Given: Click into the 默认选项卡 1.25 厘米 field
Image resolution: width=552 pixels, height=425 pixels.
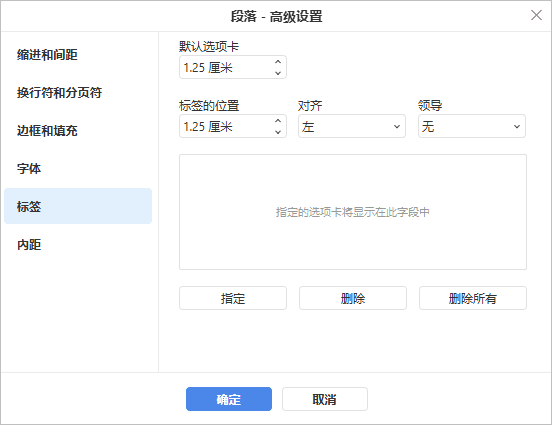Looking at the screenshot, I should click(x=233, y=67).
